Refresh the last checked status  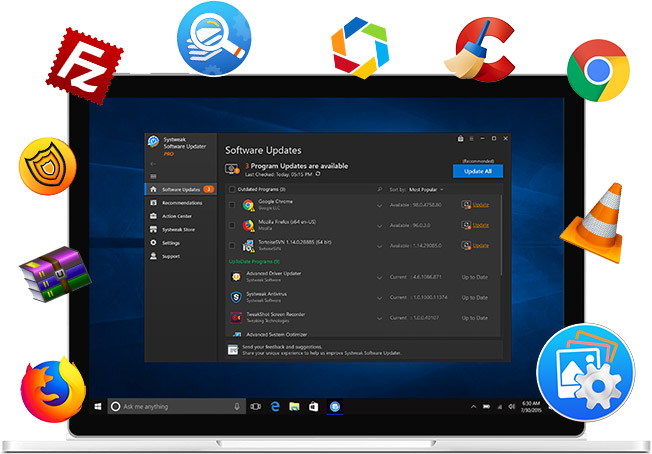pyautogui.click(x=318, y=174)
